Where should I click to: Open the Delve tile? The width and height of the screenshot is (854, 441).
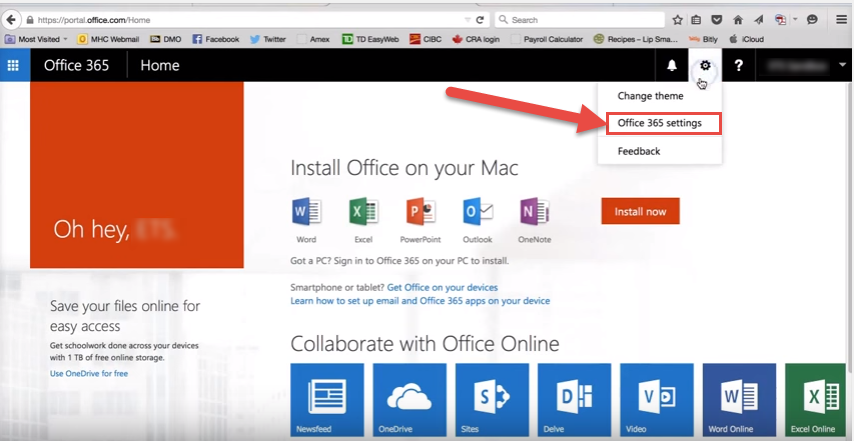[x=574, y=400]
